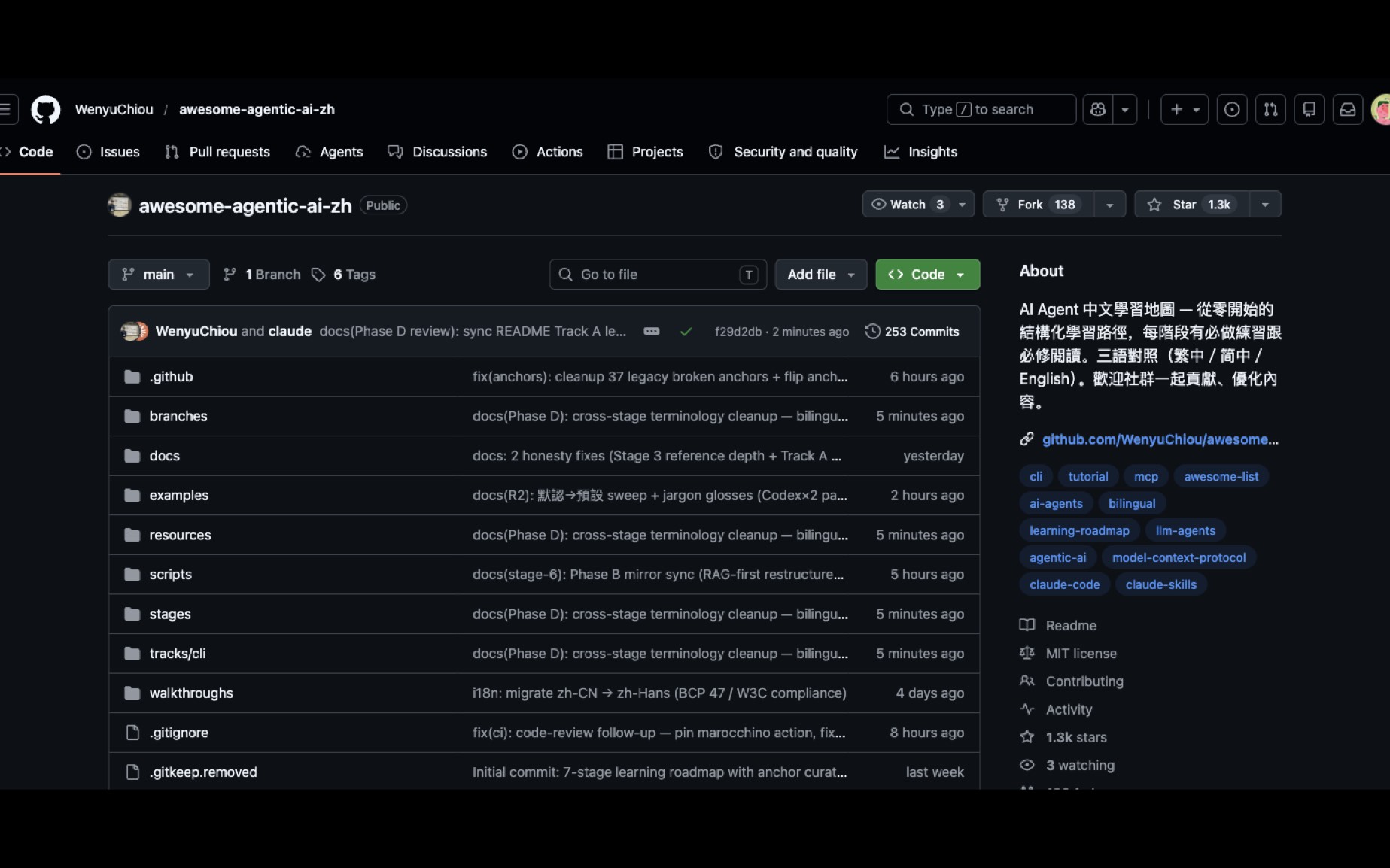1390x868 pixels.
Task: Open the Add file dropdown
Action: (821, 275)
